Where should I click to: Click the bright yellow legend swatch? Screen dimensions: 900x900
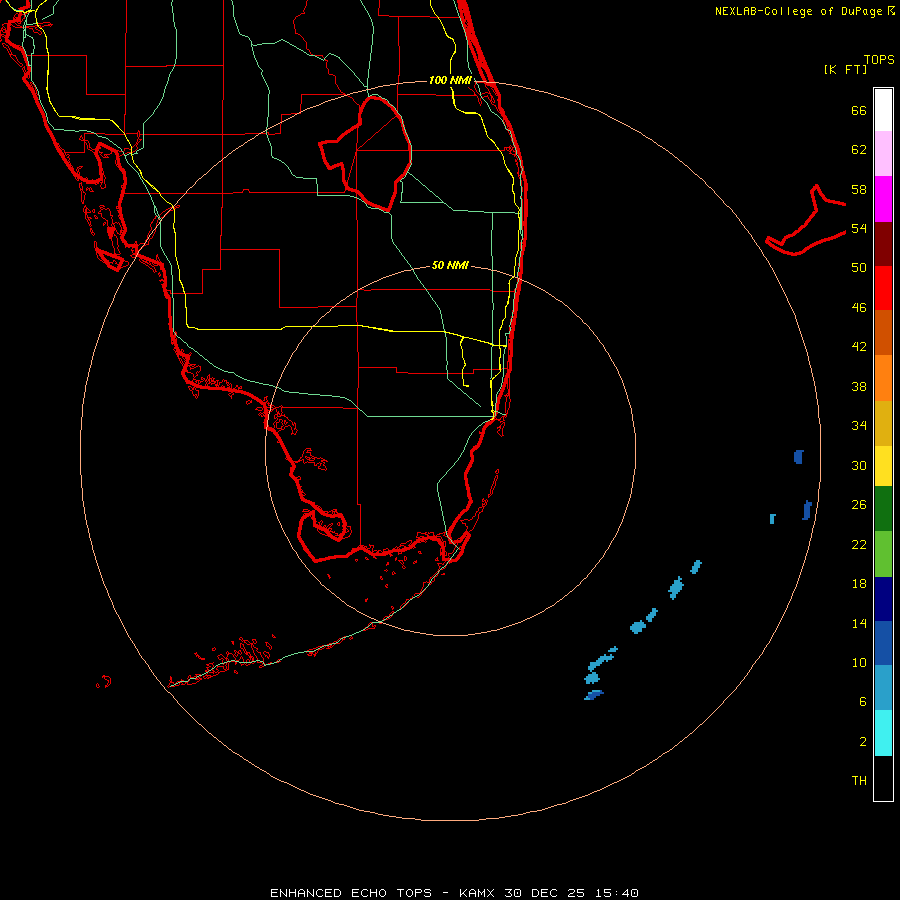883,466
